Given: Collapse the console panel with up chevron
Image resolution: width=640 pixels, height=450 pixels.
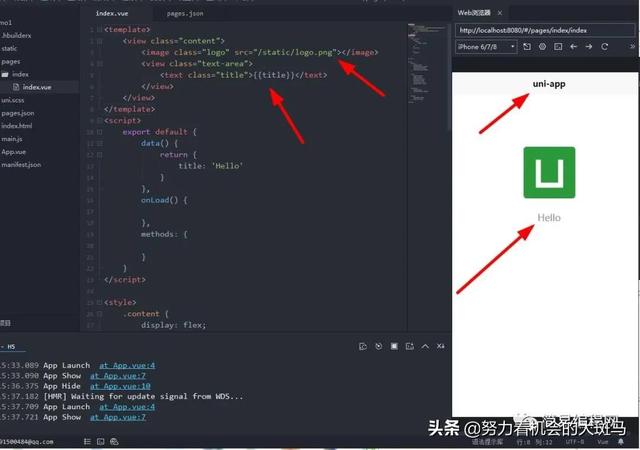Looking at the screenshot, I should [425, 346].
